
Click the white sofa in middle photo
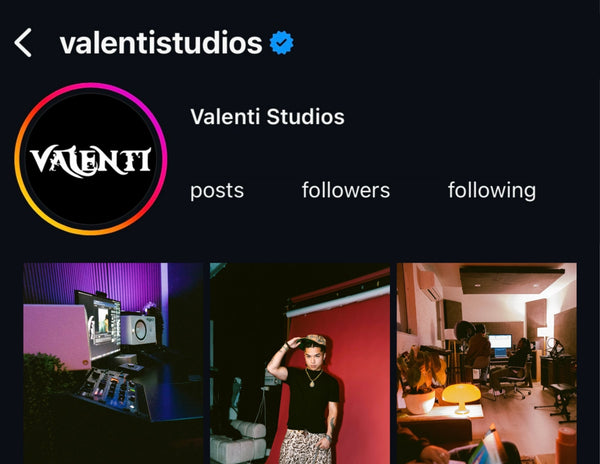pyautogui.click(x=238, y=442)
